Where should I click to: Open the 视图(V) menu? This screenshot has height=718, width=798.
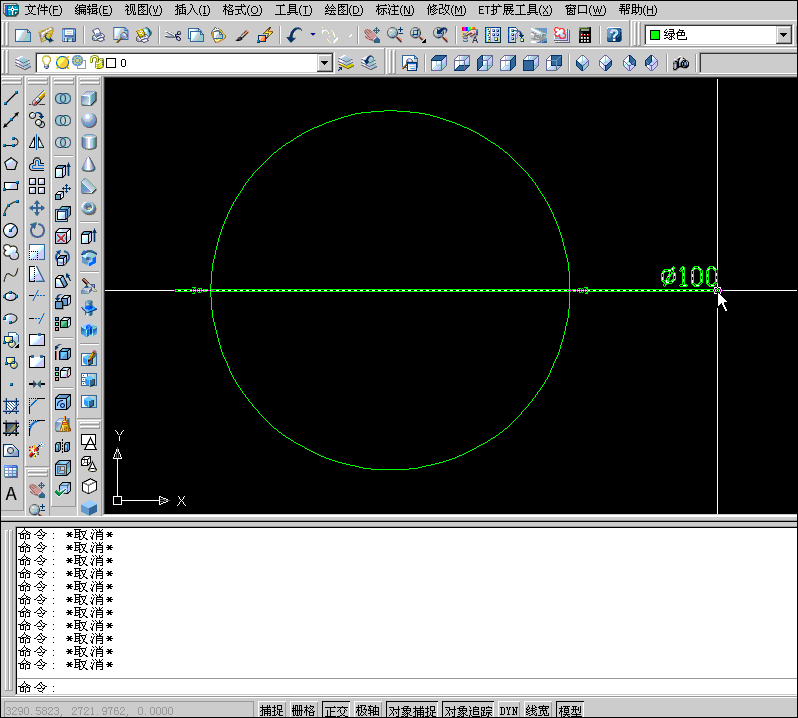click(x=143, y=10)
